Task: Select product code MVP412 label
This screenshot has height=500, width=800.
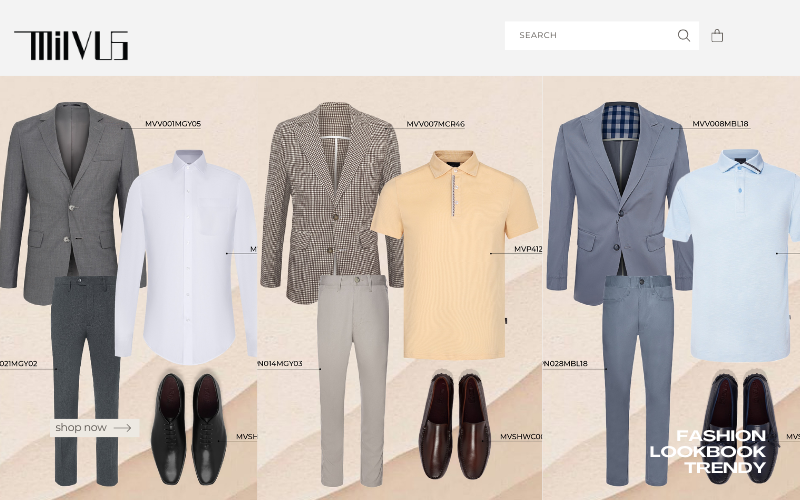Action: pyautogui.click(x=528, y=249)
